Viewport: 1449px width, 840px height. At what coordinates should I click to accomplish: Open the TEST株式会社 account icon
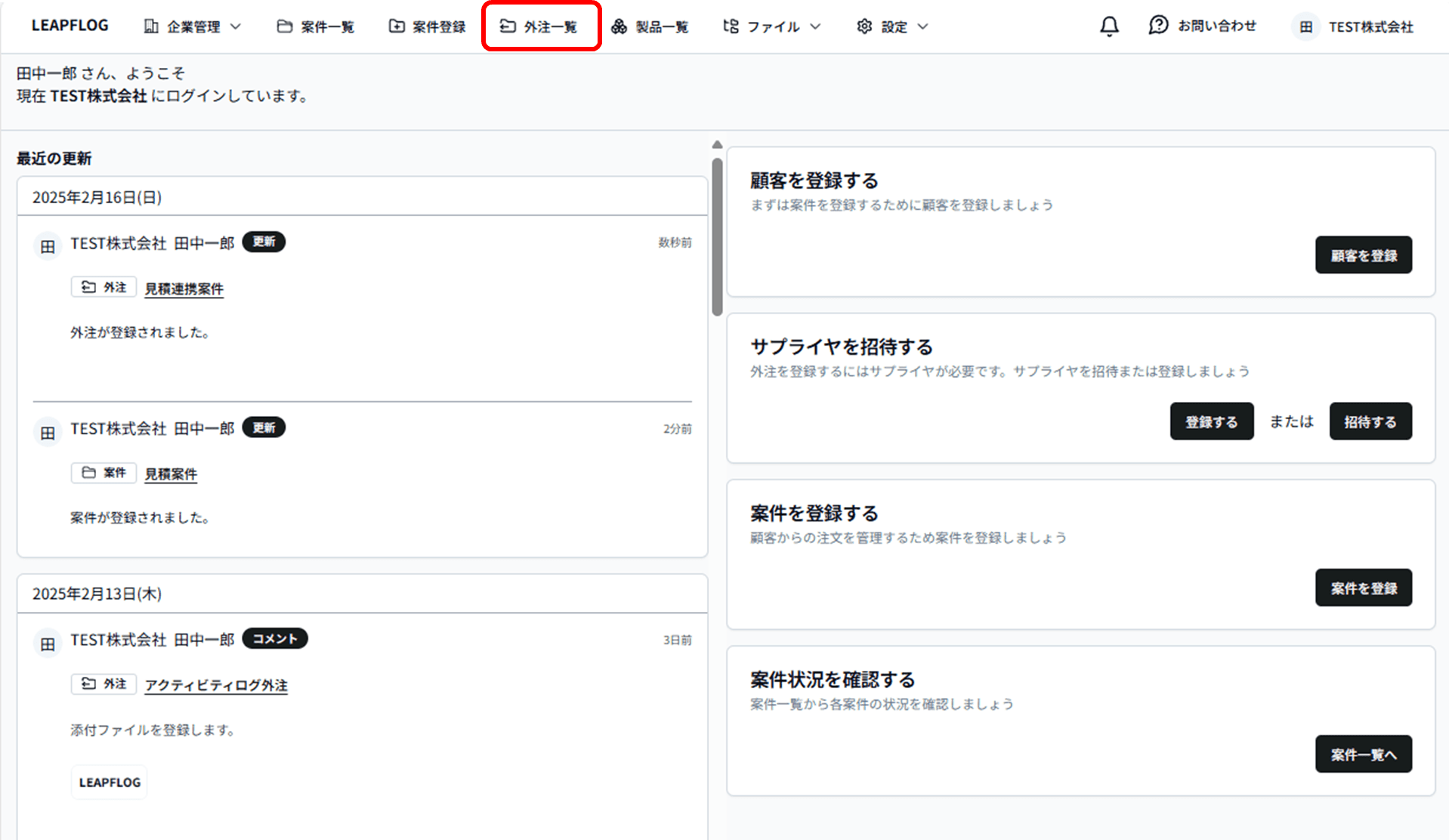click(x=1305, y=26)
